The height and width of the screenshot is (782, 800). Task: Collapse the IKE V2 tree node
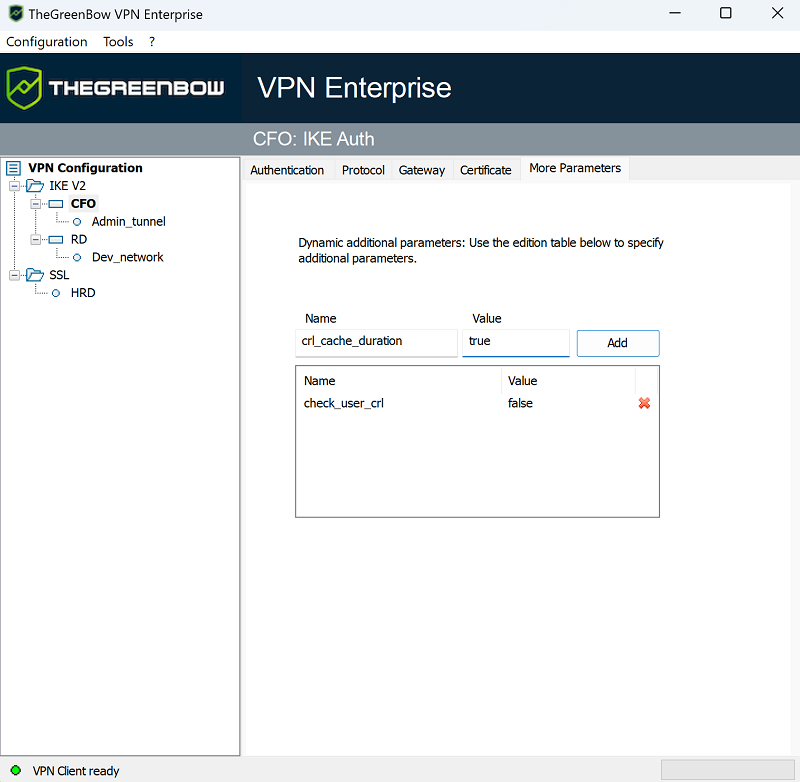click(x=14, y=186)
